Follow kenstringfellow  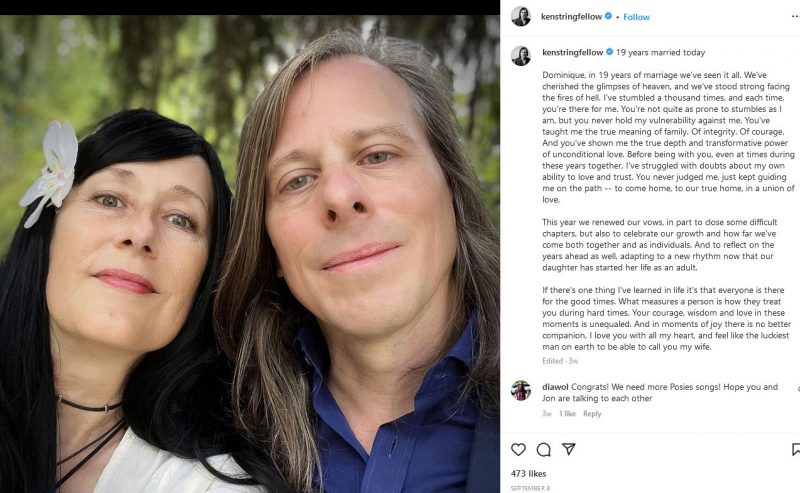point(636,17)
